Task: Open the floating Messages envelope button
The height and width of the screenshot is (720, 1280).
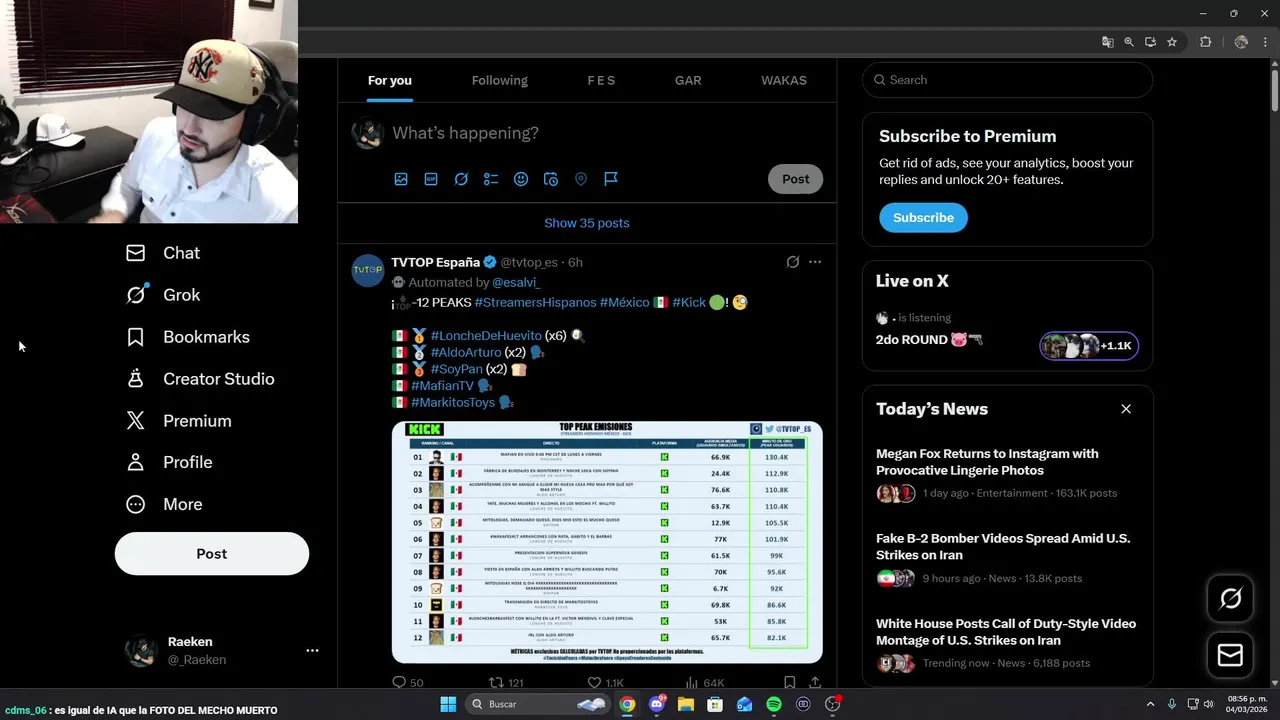Action: (x=1230, y=655)
